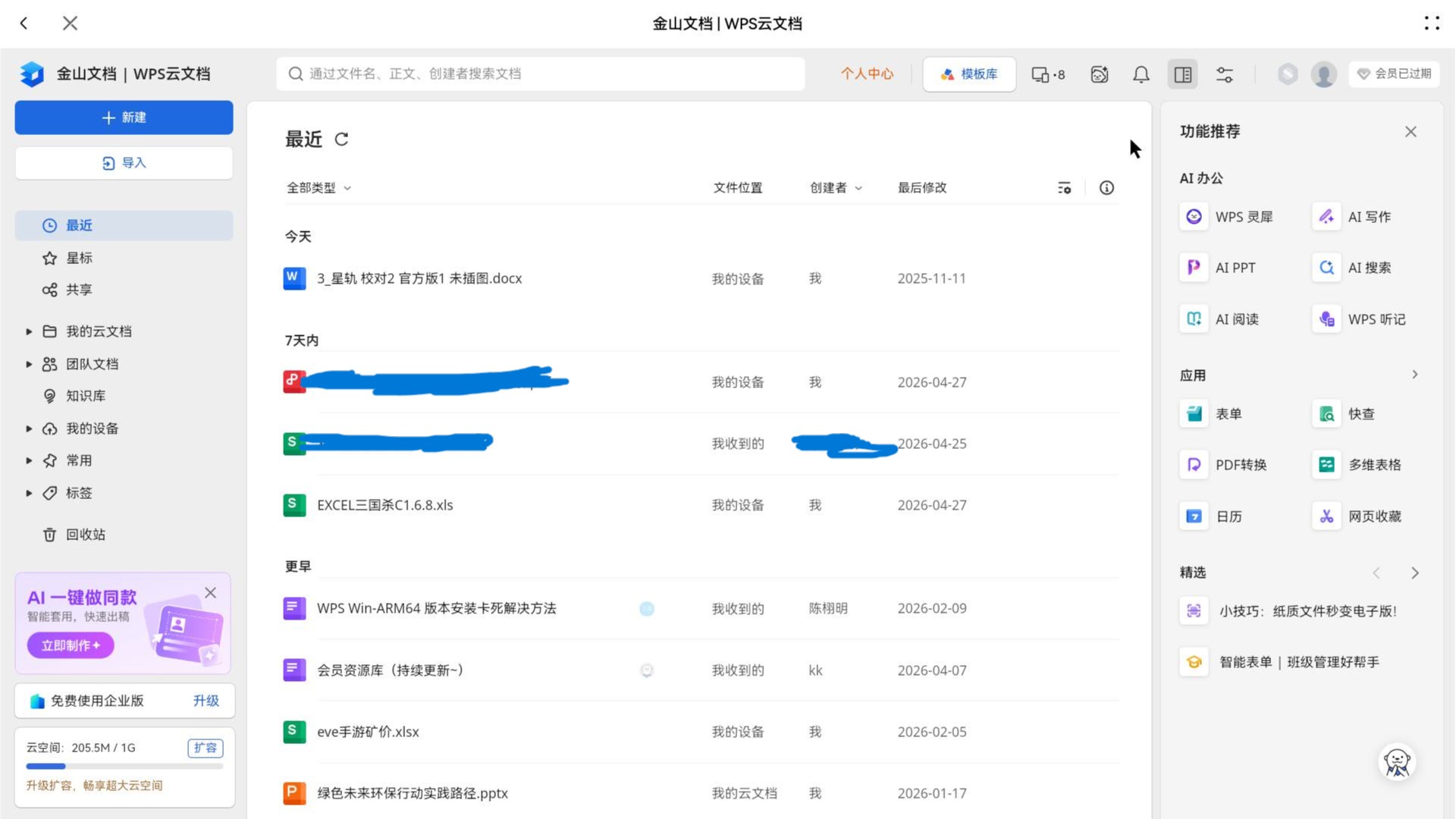Open the settings sliders icon

(x=1225, y=74)
